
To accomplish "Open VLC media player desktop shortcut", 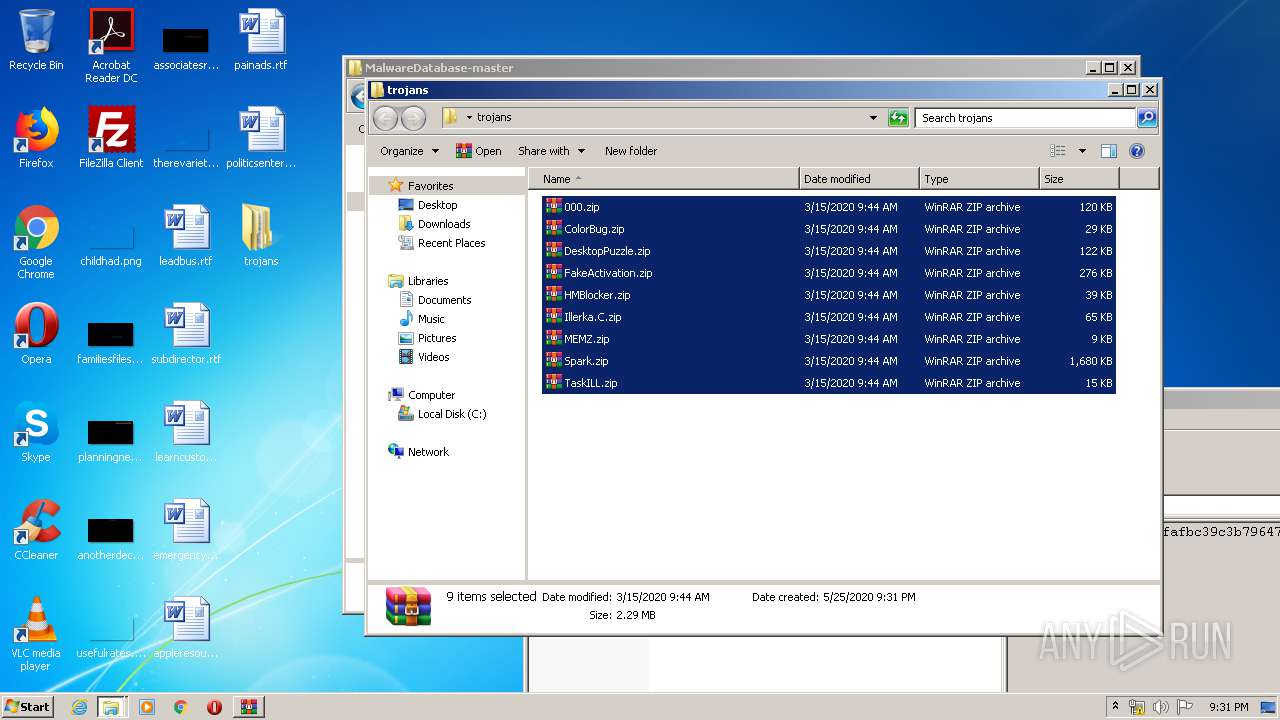I will point(36,634).
